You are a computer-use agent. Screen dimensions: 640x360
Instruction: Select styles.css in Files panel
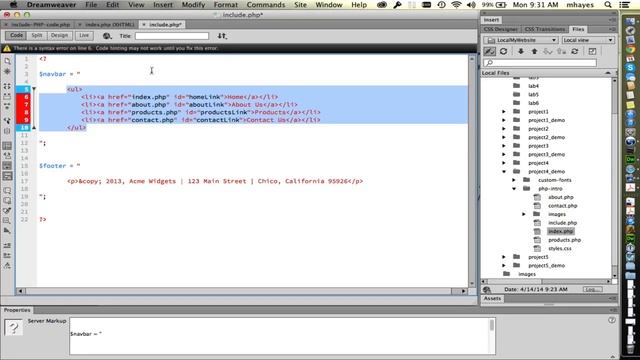tap(560, 249)
